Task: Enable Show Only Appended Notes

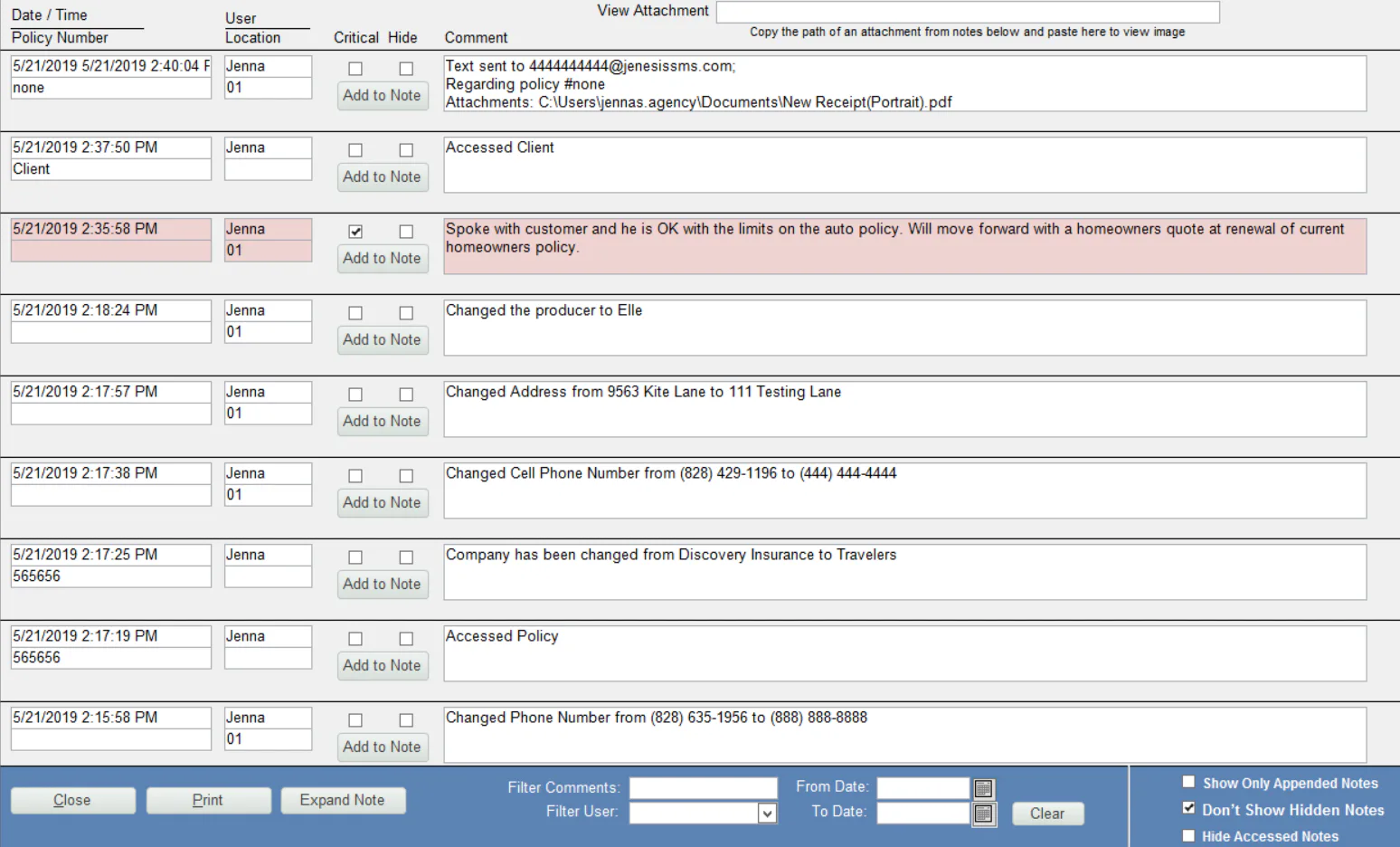Action: pos(1188,782)
